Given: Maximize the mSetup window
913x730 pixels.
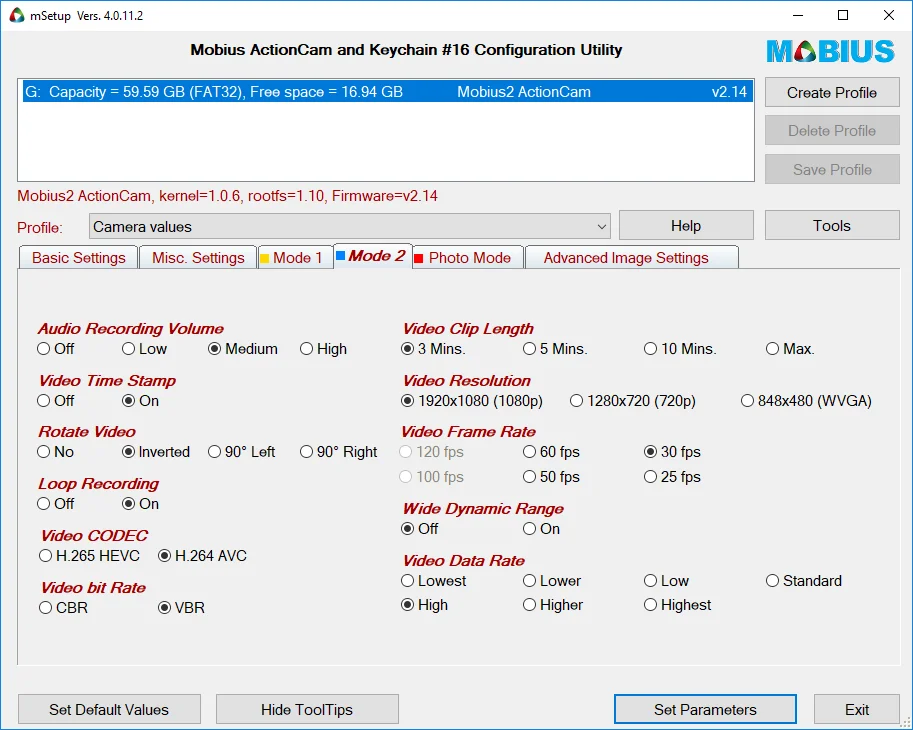Looking at the screenshot, I should [x=843, y=15].
